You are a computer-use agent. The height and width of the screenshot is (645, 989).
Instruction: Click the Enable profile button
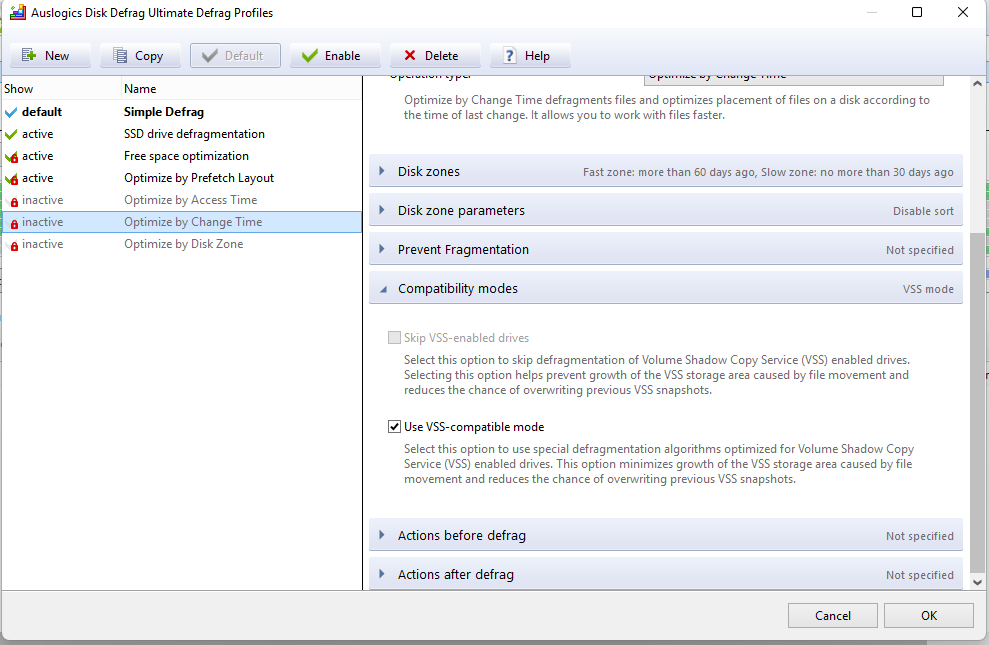(335, 55)
